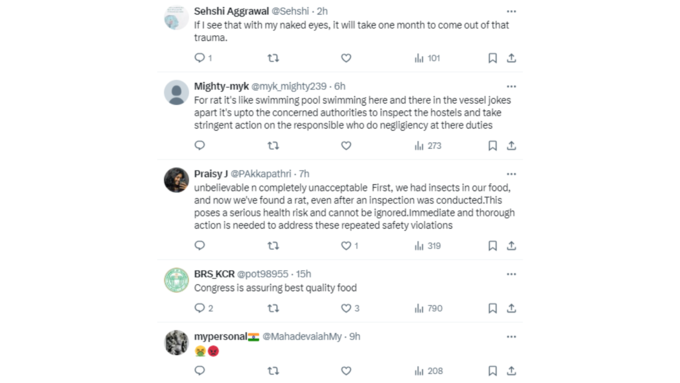The height and width of the screenshot is (383, 680).
Task: Share Praisy J's tweet
Action: pos(511,246)
